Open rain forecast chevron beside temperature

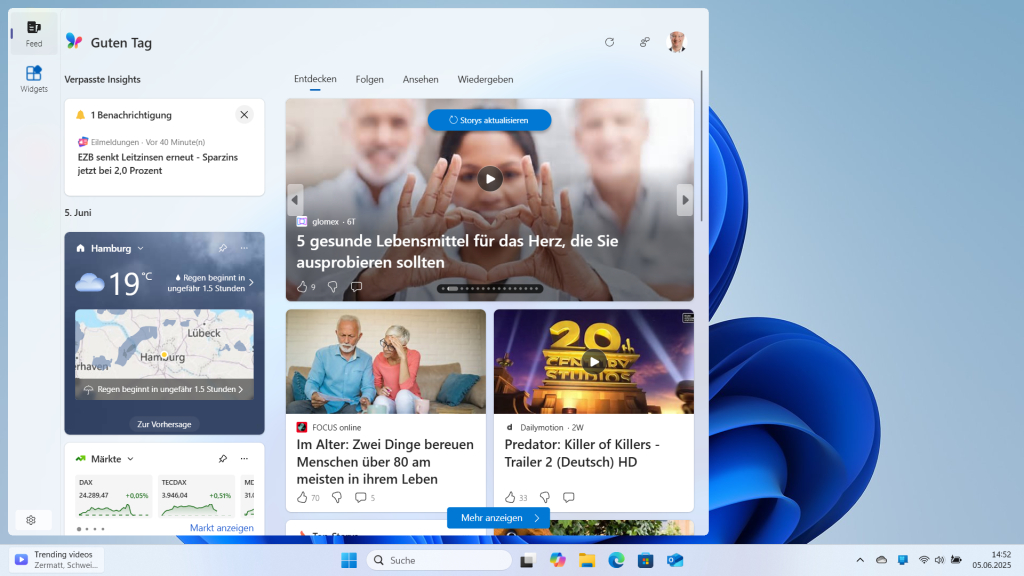point(251,283)
